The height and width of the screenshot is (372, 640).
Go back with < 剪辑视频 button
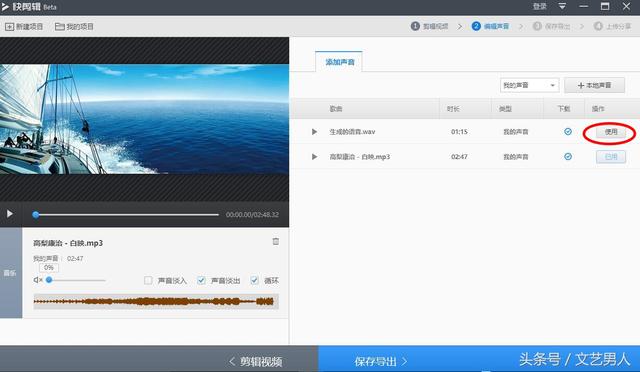click(x=255, y=361)
